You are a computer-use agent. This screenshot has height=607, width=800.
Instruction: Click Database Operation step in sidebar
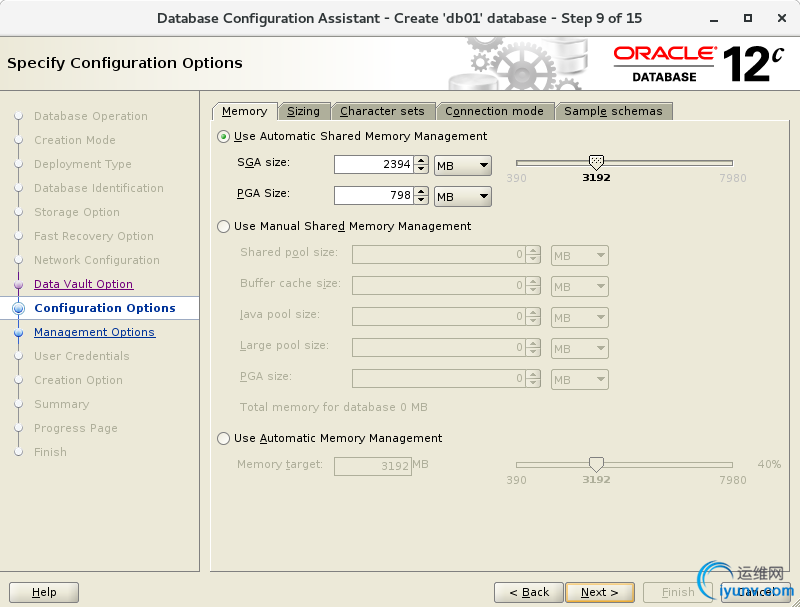[x=91, y=116]
